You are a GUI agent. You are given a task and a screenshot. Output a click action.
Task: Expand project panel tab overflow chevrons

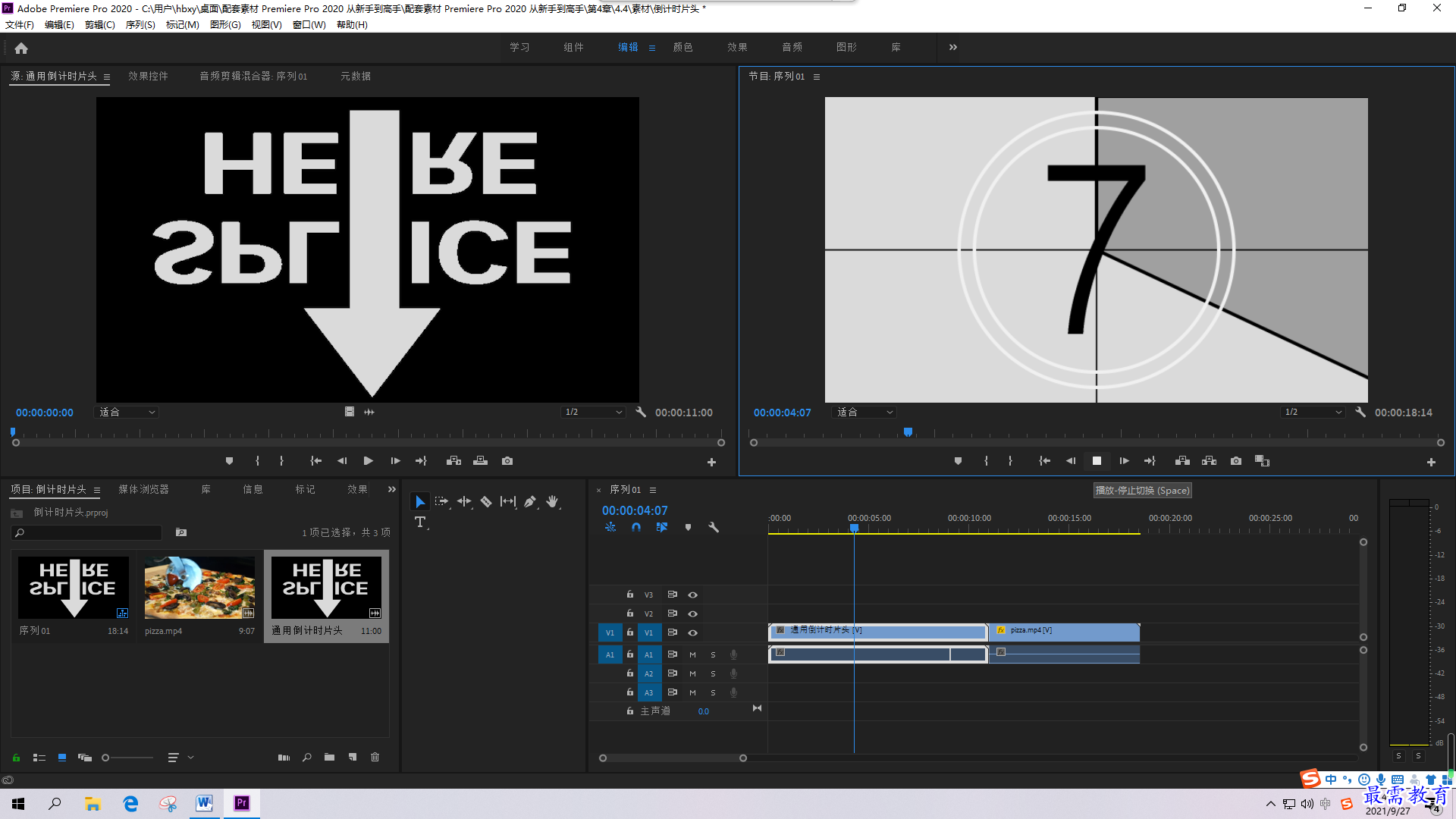click(x=392, y=490)
